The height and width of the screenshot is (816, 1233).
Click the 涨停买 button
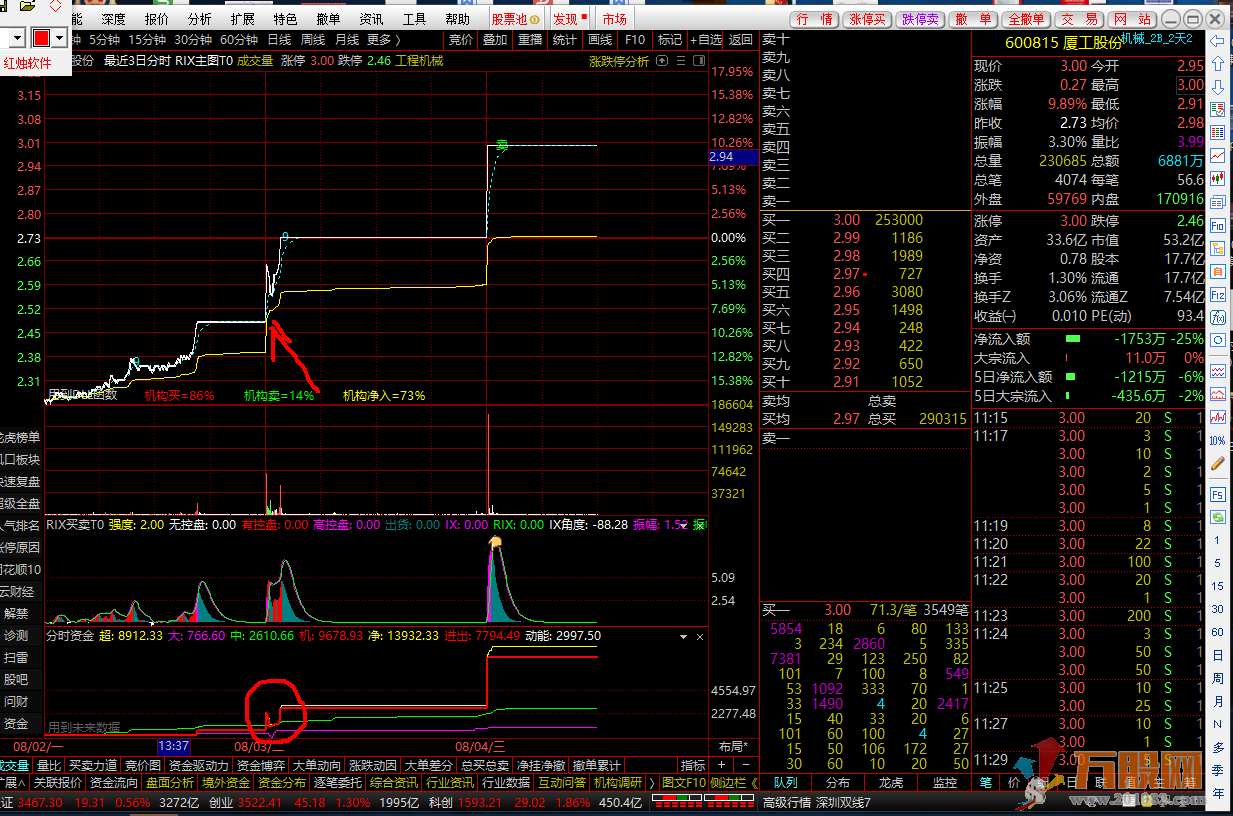point(866,19)
